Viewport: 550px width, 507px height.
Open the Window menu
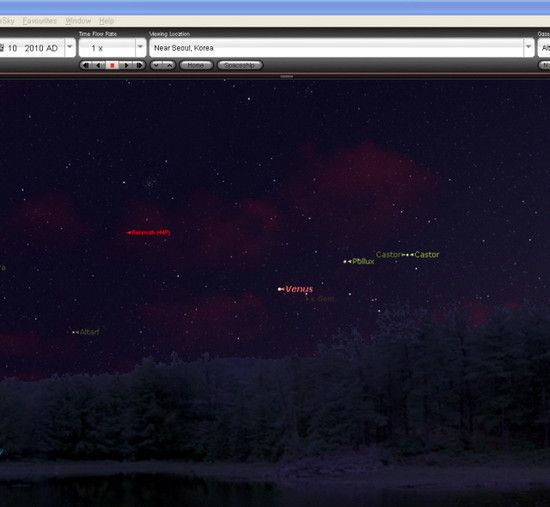click(78, 21)
